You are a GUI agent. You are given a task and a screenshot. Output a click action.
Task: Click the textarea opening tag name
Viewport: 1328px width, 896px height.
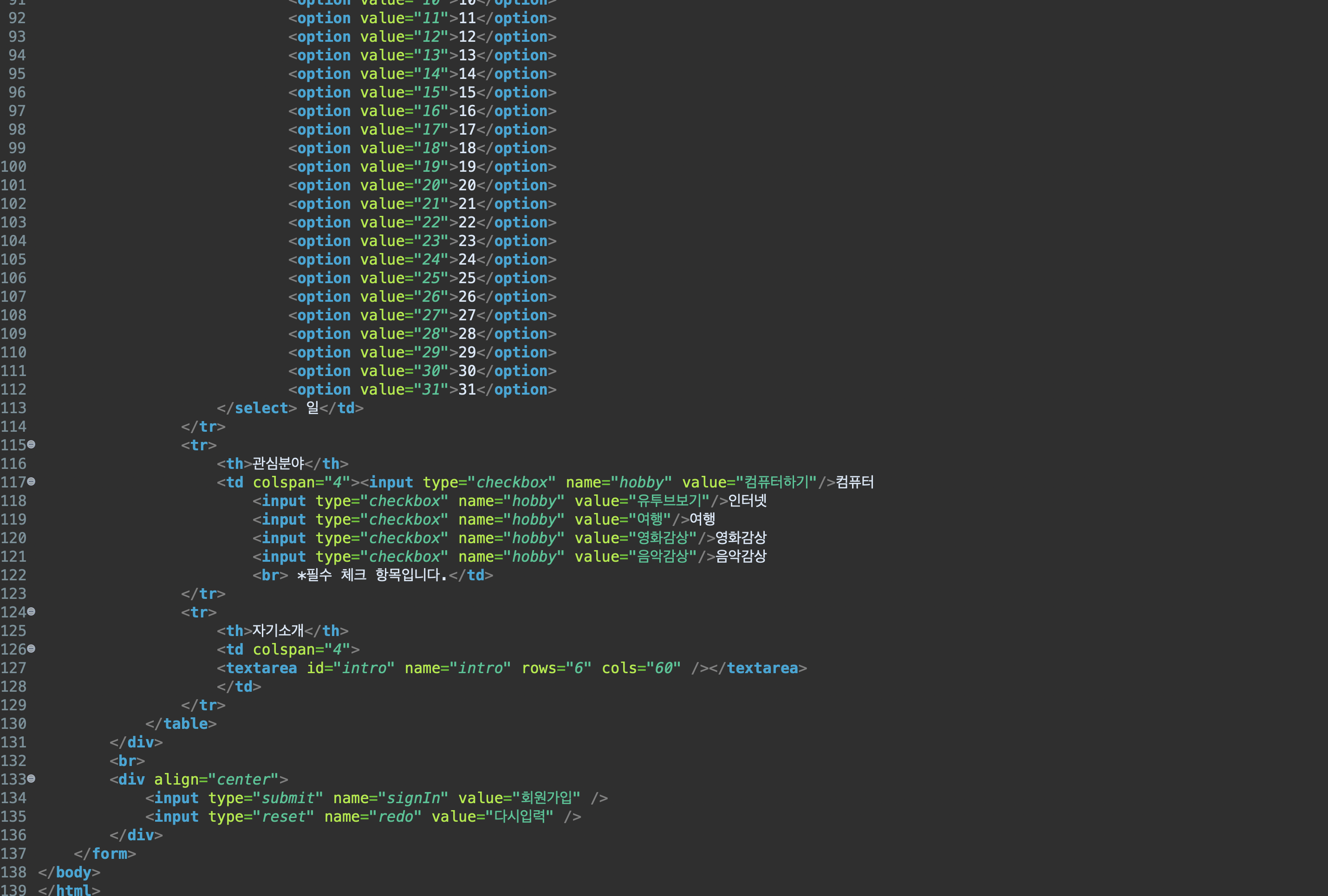click(261, 668)
